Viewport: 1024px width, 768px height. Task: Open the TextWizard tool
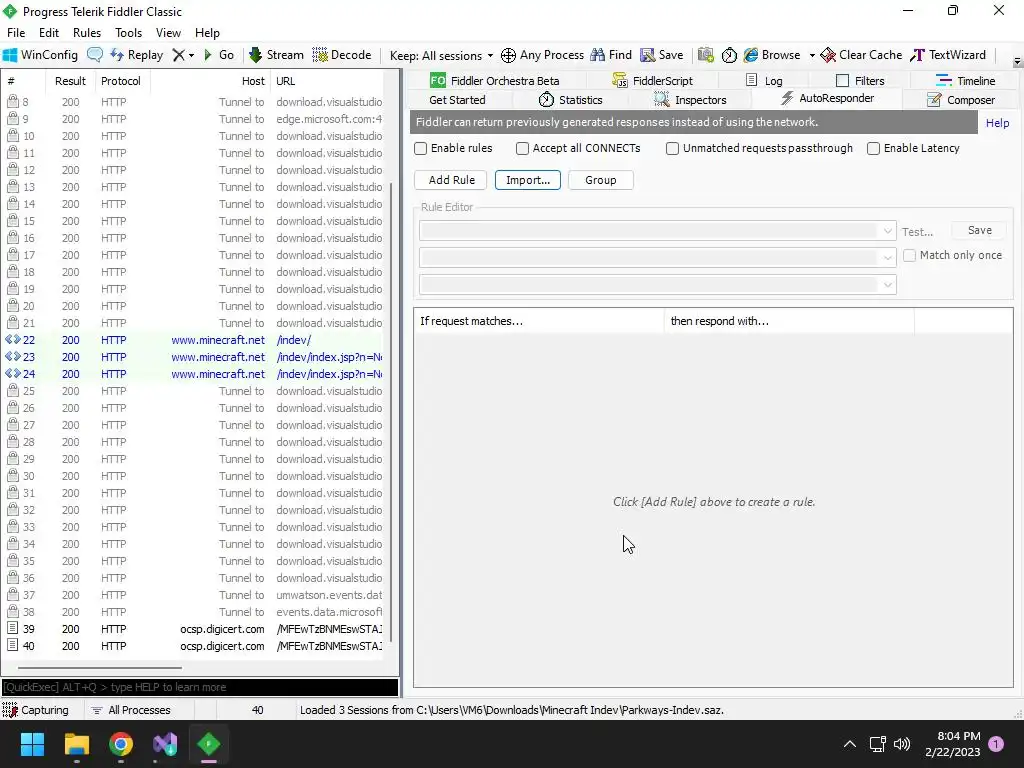pos(948,55)
